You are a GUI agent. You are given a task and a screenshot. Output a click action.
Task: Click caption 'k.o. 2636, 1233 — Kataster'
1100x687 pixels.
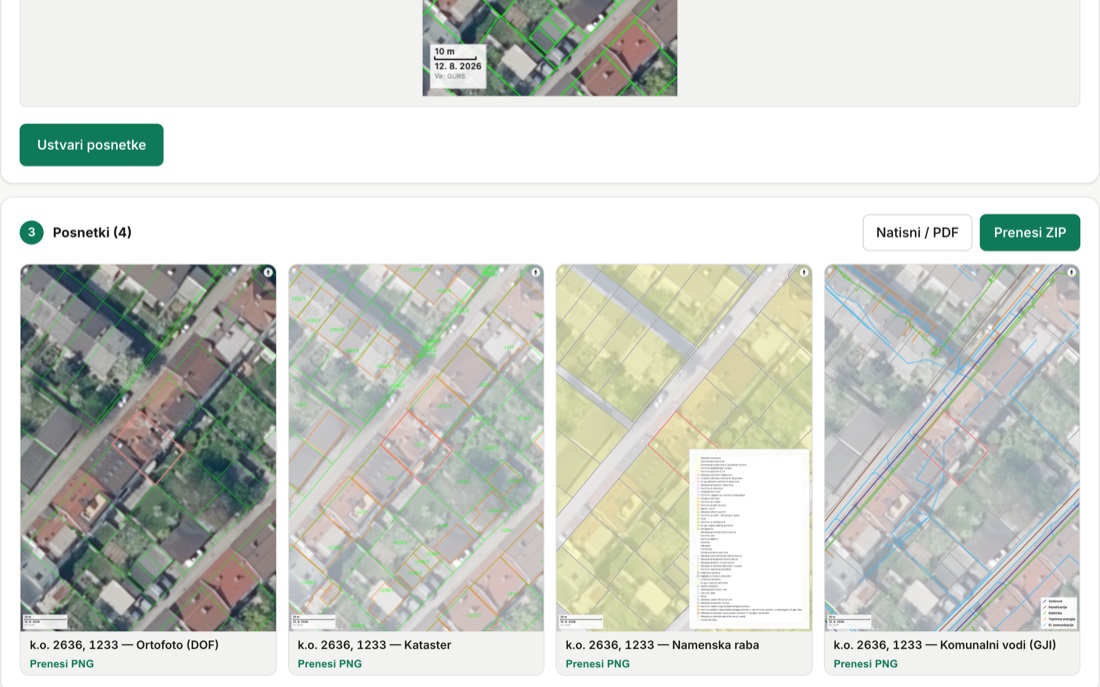coord(374,645)
